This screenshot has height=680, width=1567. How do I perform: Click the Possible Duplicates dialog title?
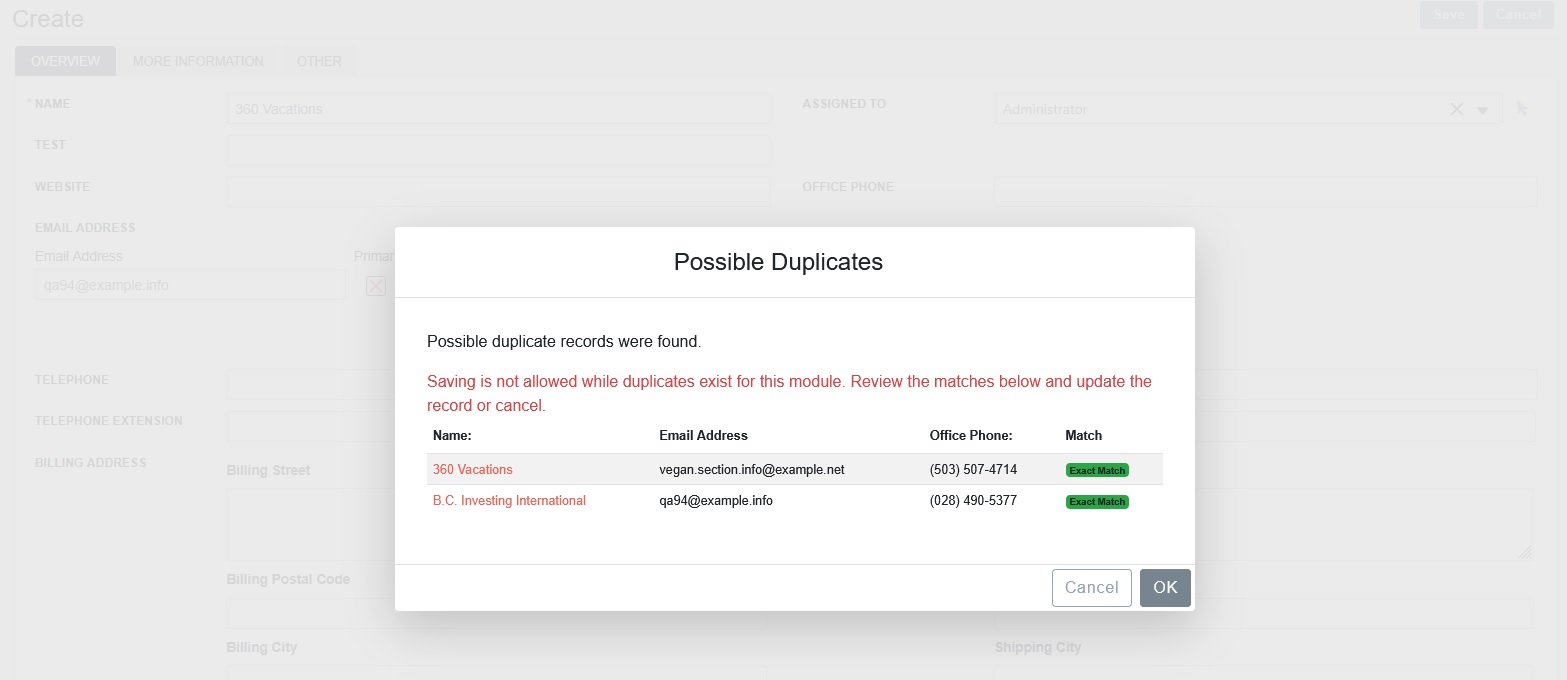[x=778, y=262]
